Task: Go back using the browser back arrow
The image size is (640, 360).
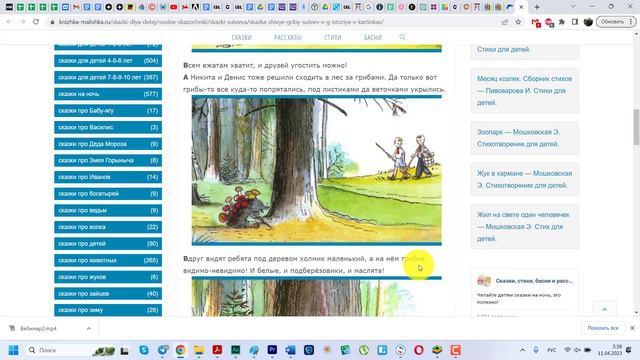Action: 9,22
